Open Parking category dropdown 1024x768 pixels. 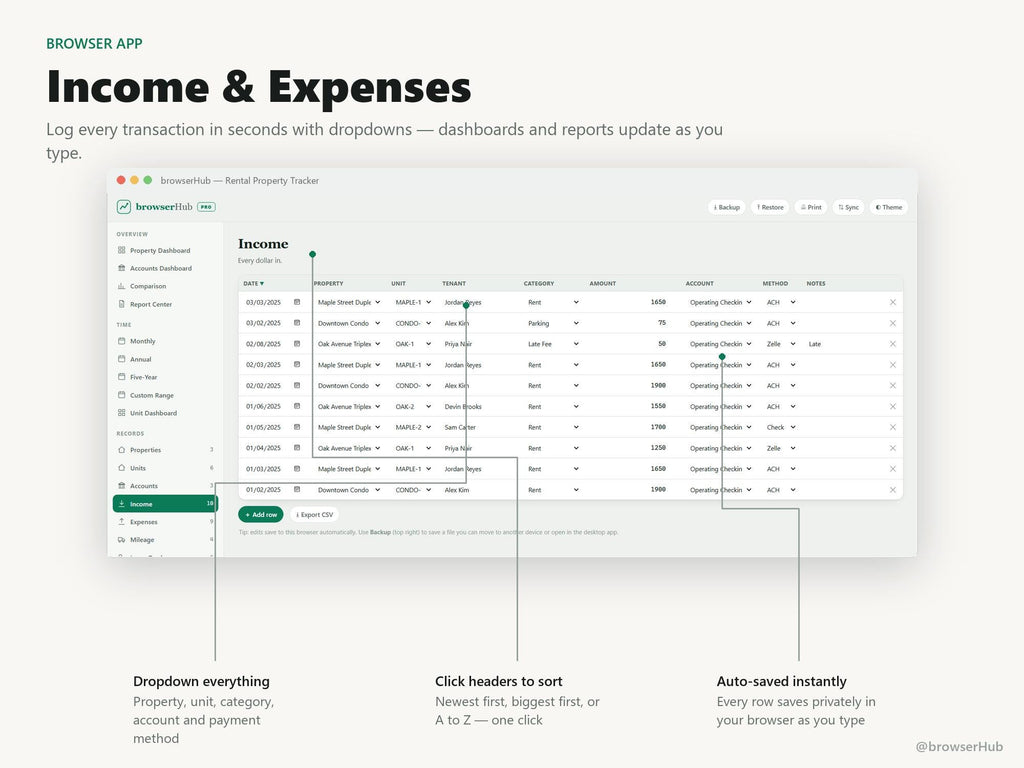point(553,323)
